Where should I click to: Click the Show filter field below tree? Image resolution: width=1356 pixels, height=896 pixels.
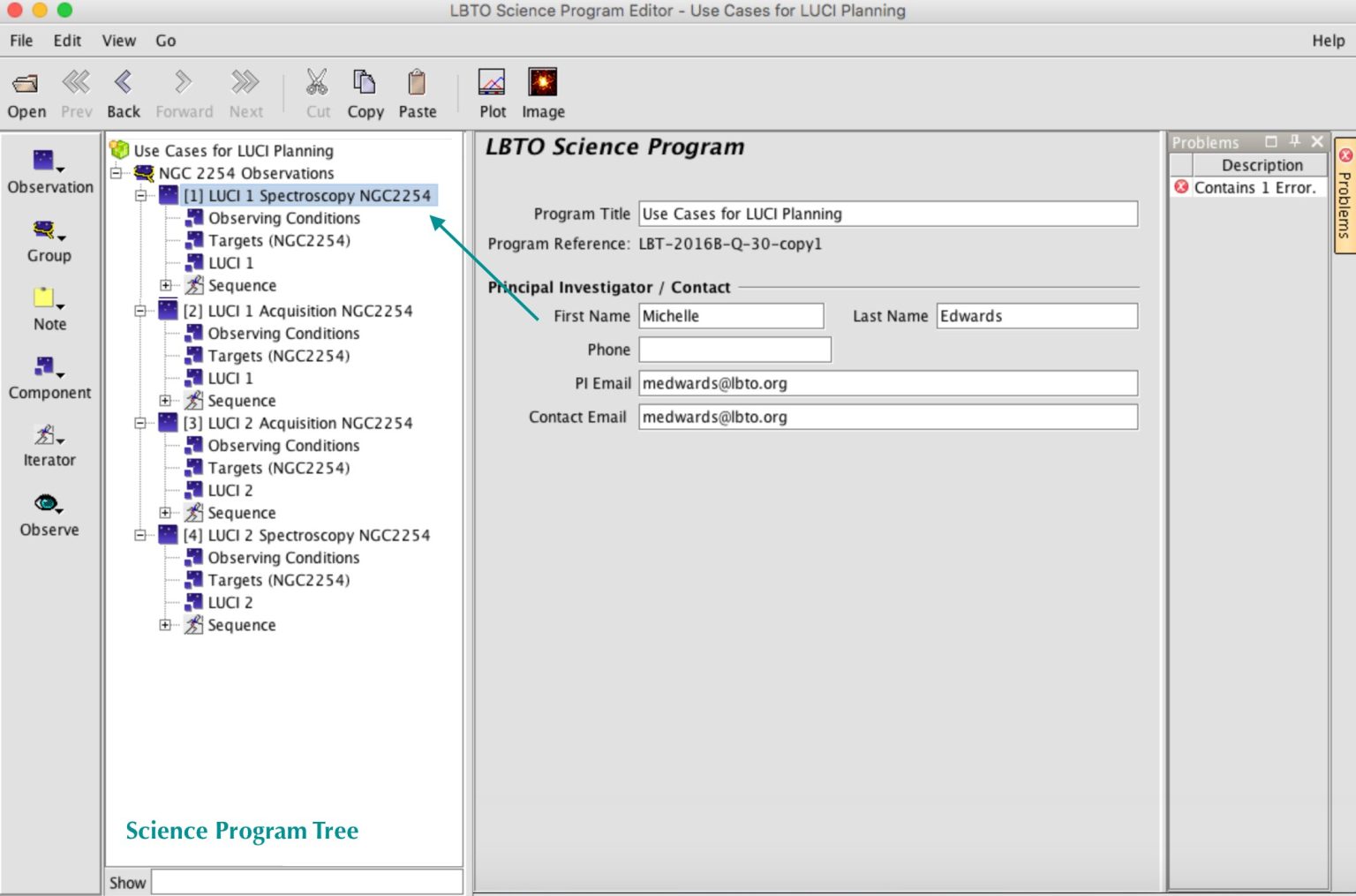[306, 882]
